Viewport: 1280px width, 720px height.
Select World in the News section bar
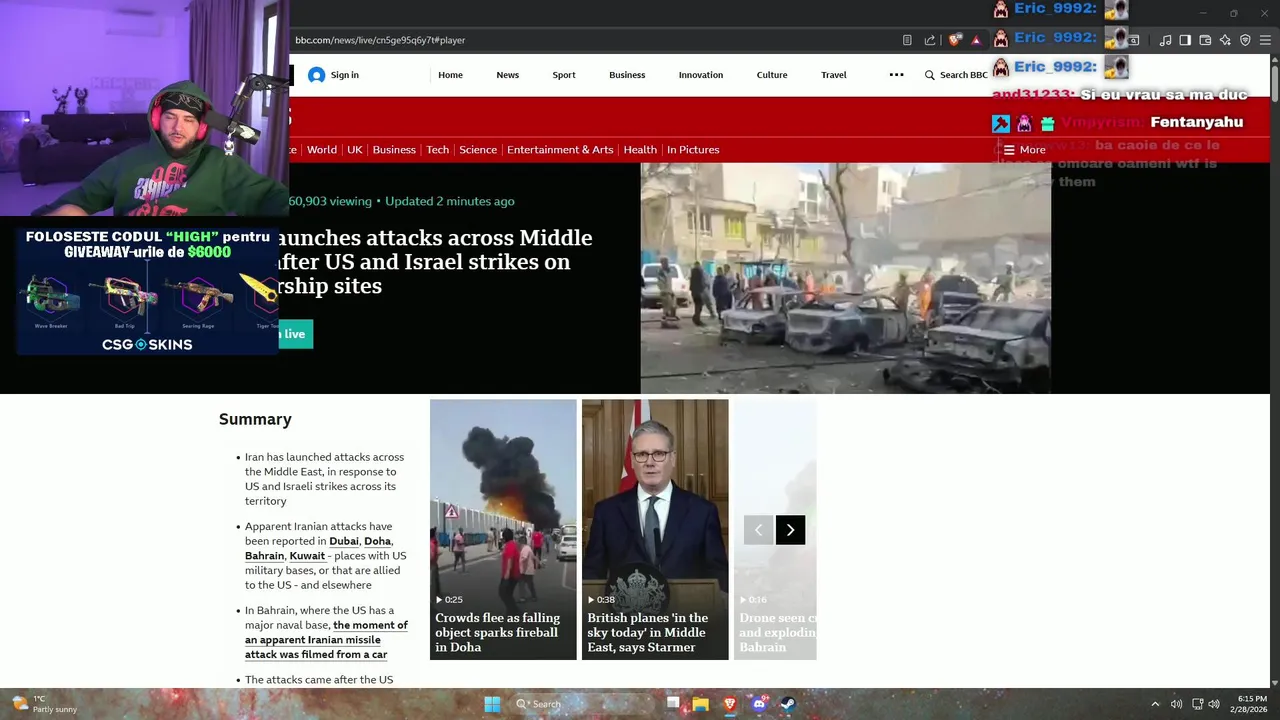(x=322, y=150)
